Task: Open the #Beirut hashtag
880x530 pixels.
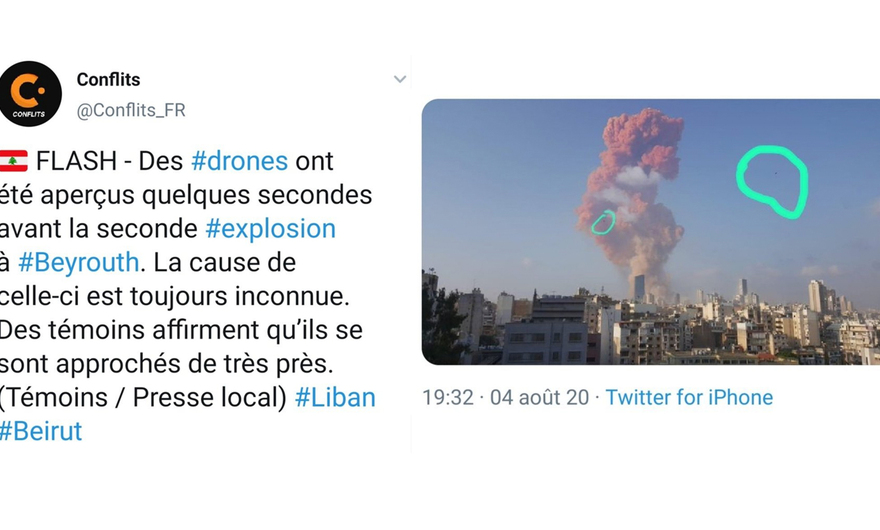Action: pos(41,431)
